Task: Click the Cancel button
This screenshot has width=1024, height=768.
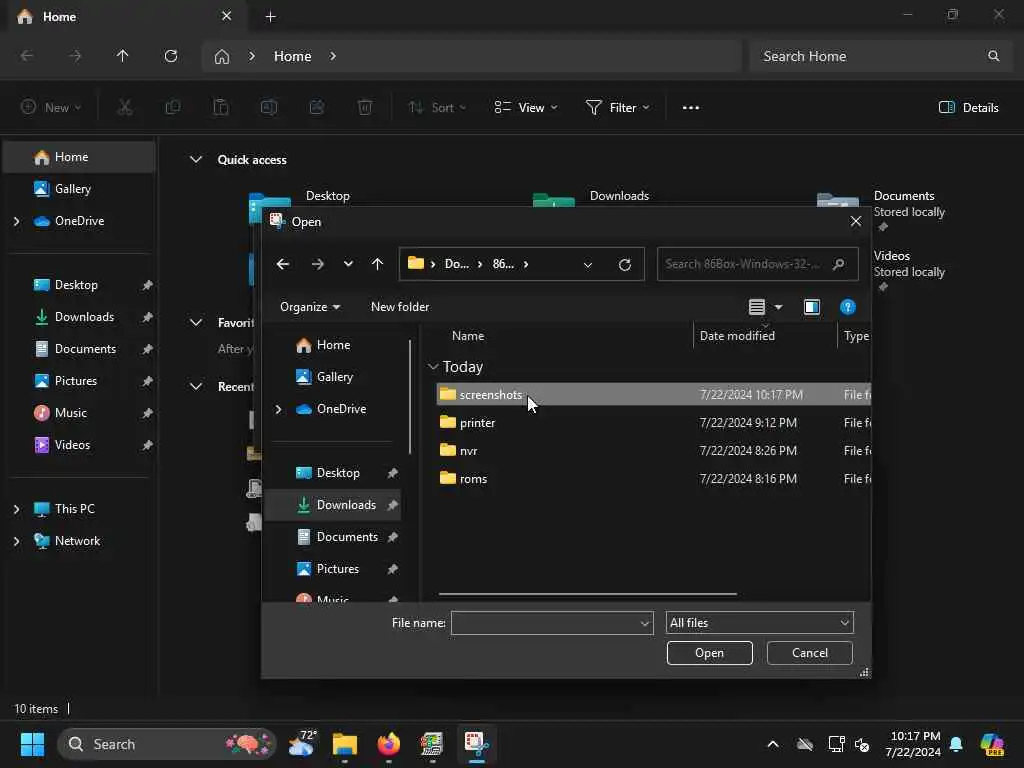Action: (x=810, y=653)
